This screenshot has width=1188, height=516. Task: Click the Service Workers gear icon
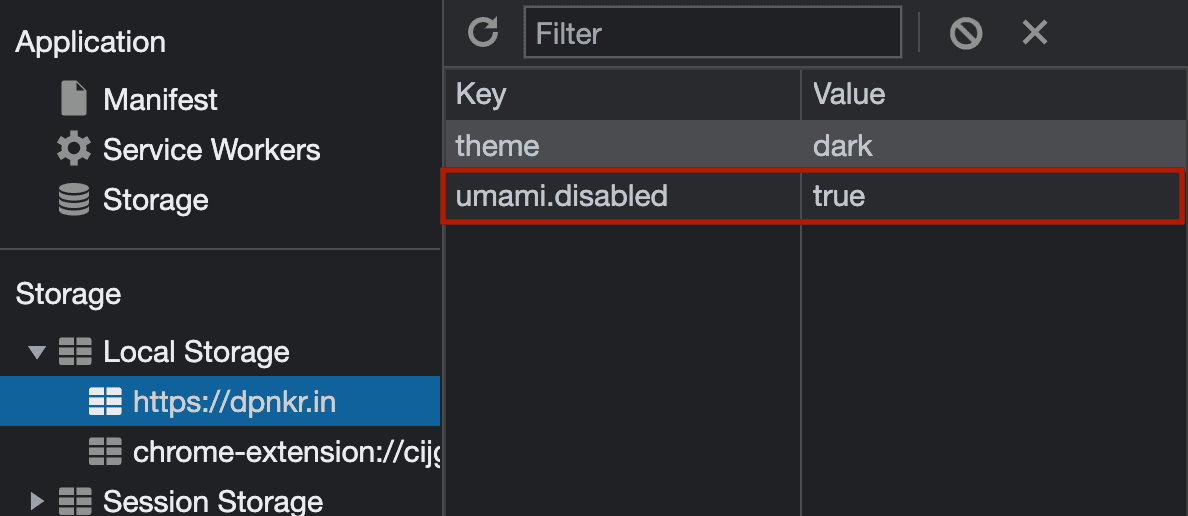pyautogui.click(x=73, y=149)
